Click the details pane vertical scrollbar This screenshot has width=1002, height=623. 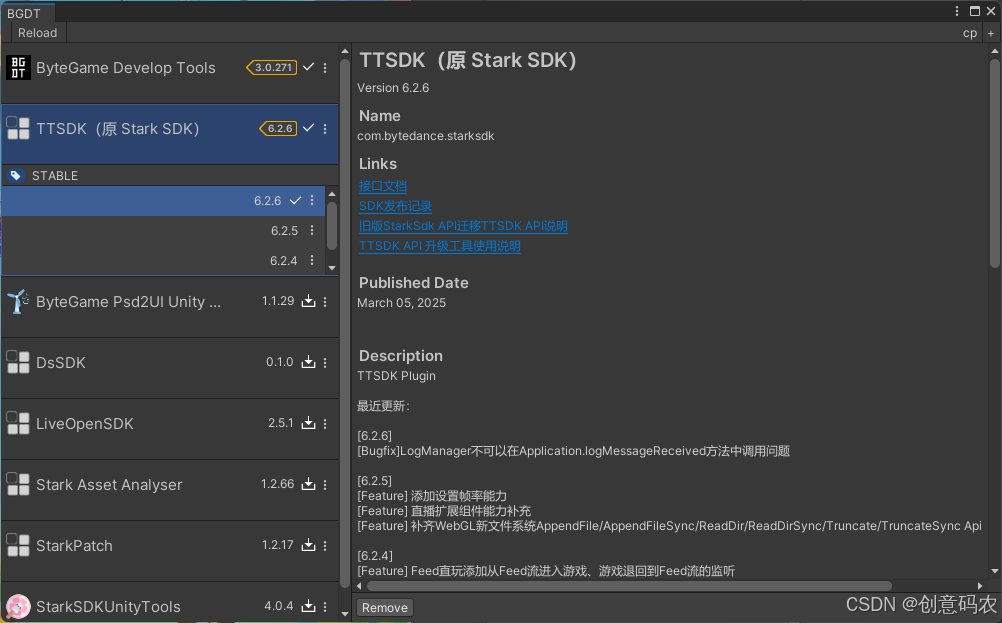click(x=994, y=163)
